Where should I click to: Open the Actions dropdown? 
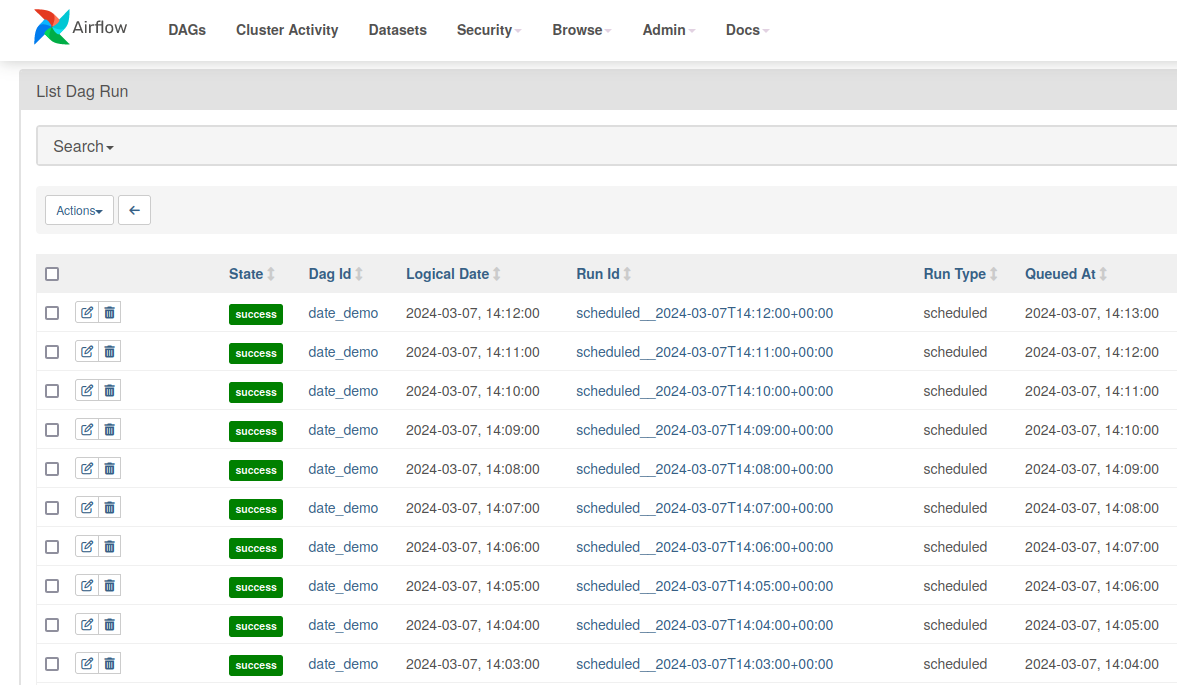[x=79, y=210]
